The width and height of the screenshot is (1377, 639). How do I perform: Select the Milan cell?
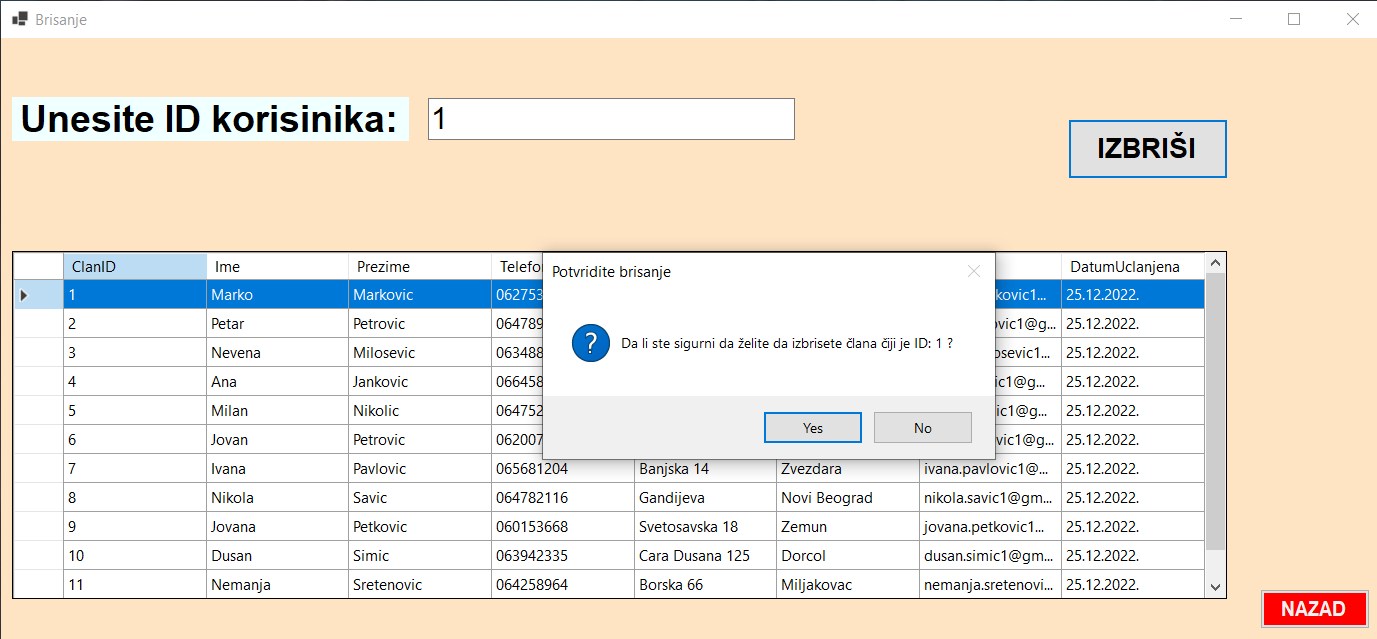[277, 411]
